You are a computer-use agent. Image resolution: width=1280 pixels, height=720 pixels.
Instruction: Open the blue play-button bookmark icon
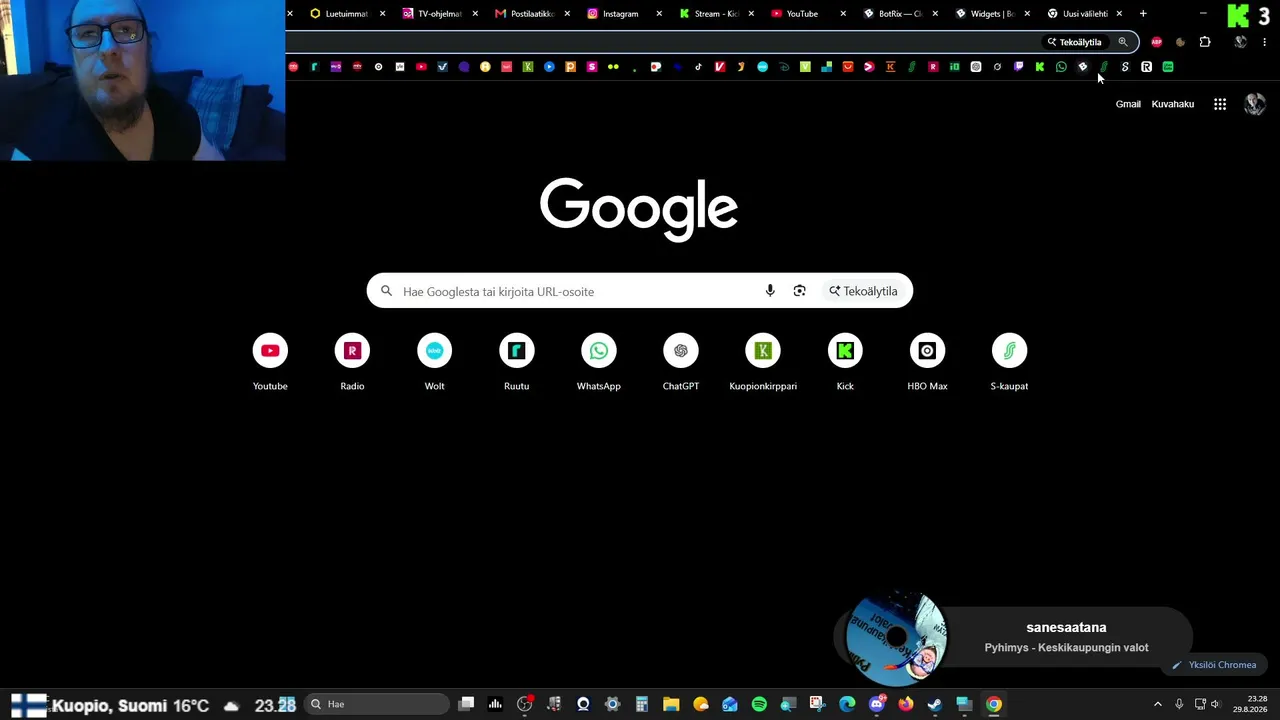[549, 67]
